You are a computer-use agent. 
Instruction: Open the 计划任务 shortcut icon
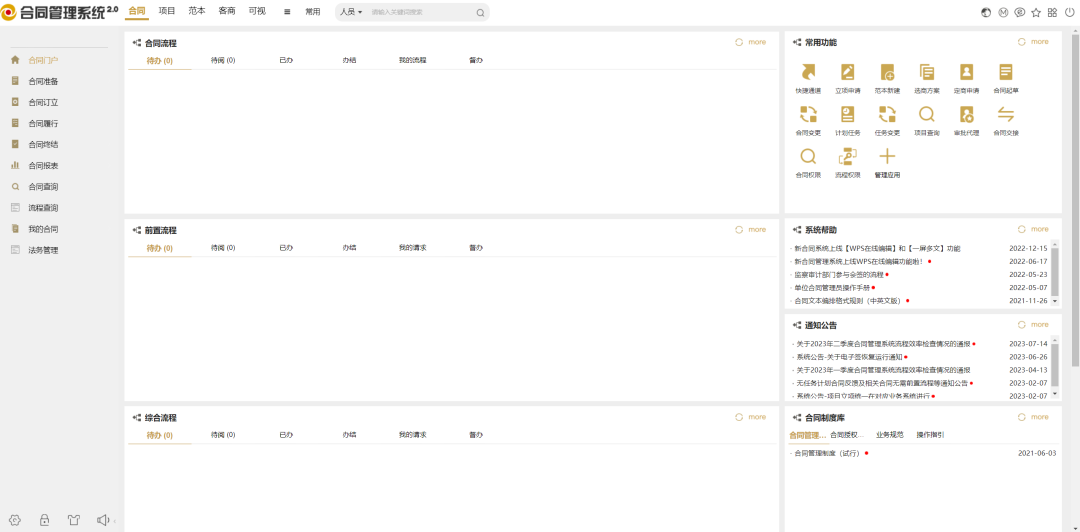point(847,116)
